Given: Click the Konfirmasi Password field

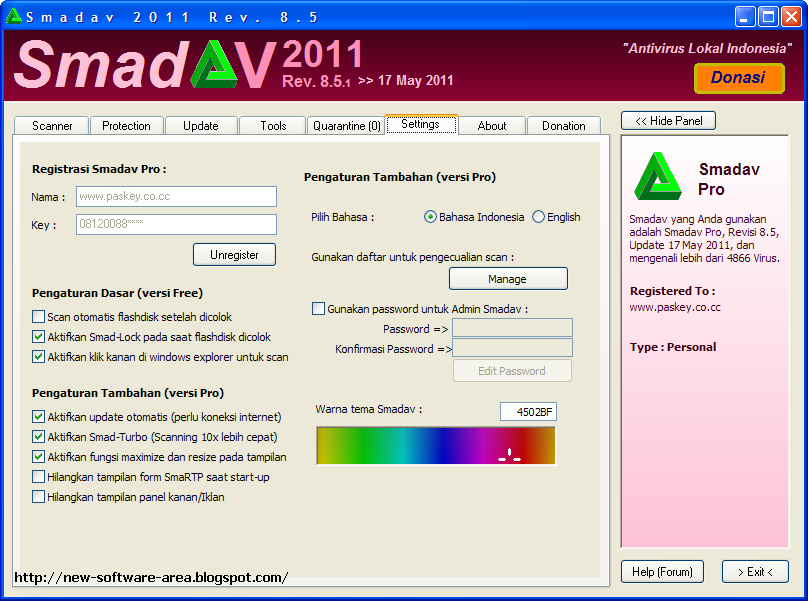Looking at the screenshot, I should (x=512, y=348).
